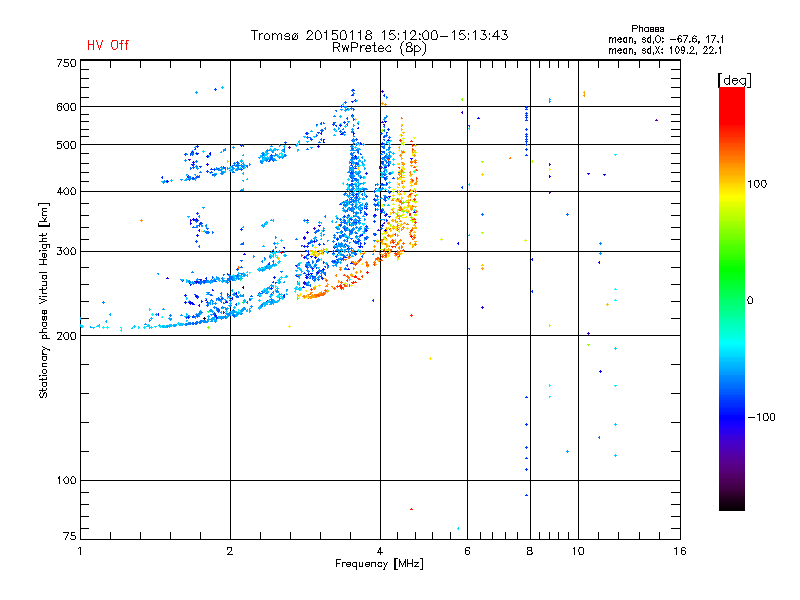Click y-axis tick label '500'
The width and height of the screenshot is (800, 600).
point(66,145)
